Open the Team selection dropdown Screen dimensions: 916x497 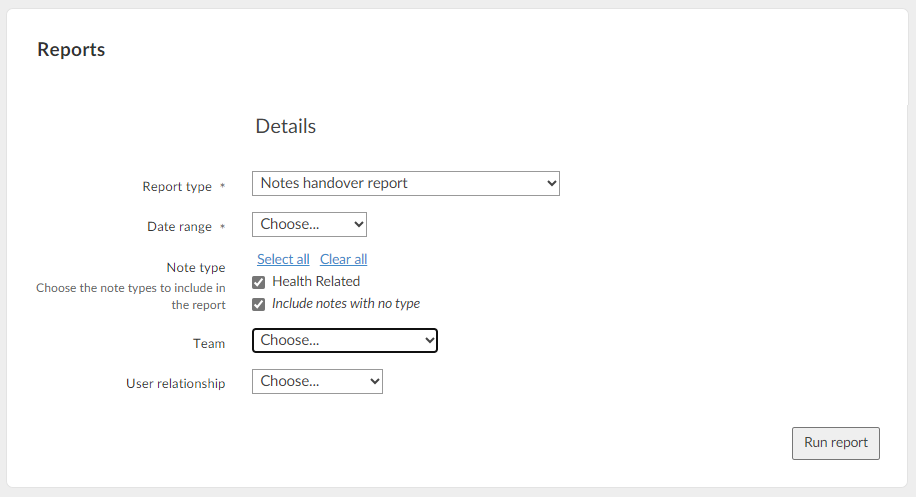[x=345, y=340]
